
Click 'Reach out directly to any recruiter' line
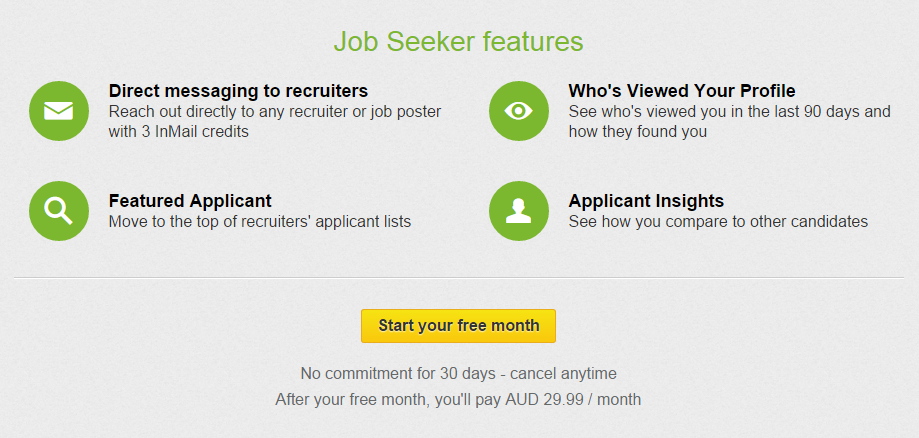tap(275, 111)
